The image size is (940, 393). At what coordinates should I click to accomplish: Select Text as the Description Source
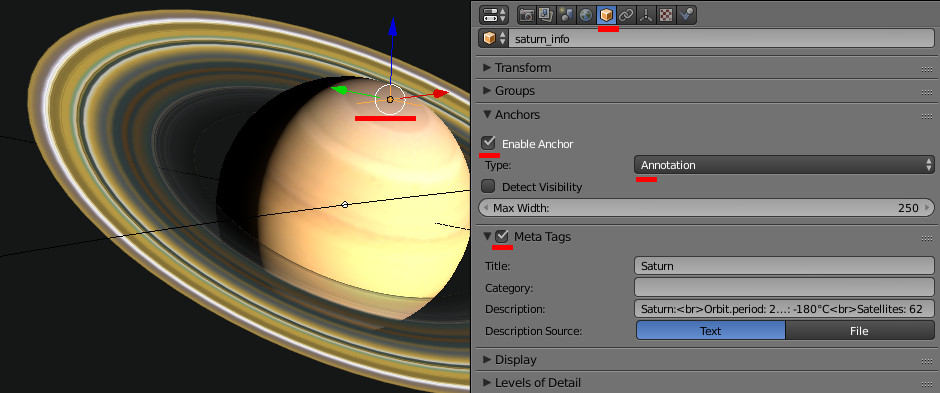pos(710,331)
